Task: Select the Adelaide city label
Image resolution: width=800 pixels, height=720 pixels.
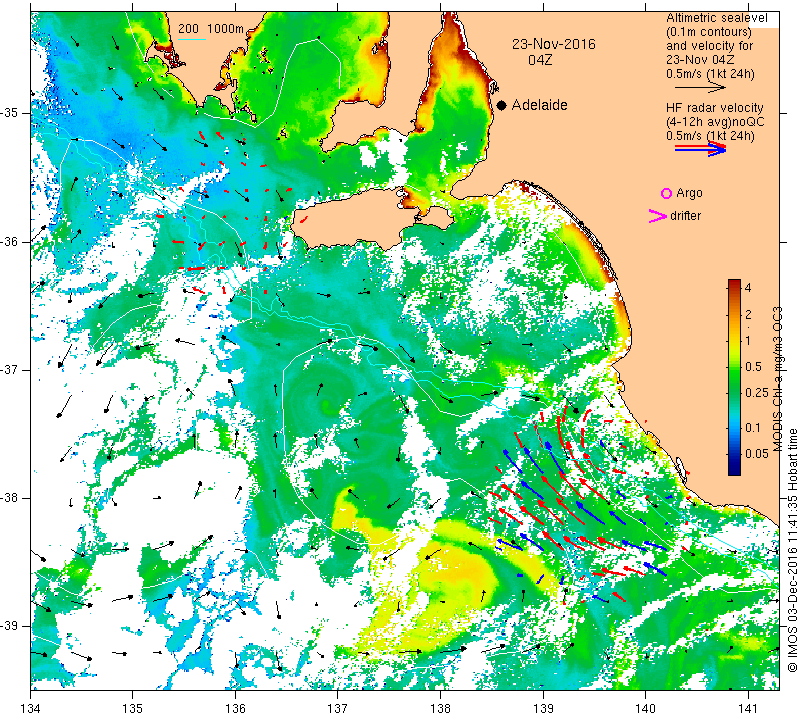Action: coord(539,105)
